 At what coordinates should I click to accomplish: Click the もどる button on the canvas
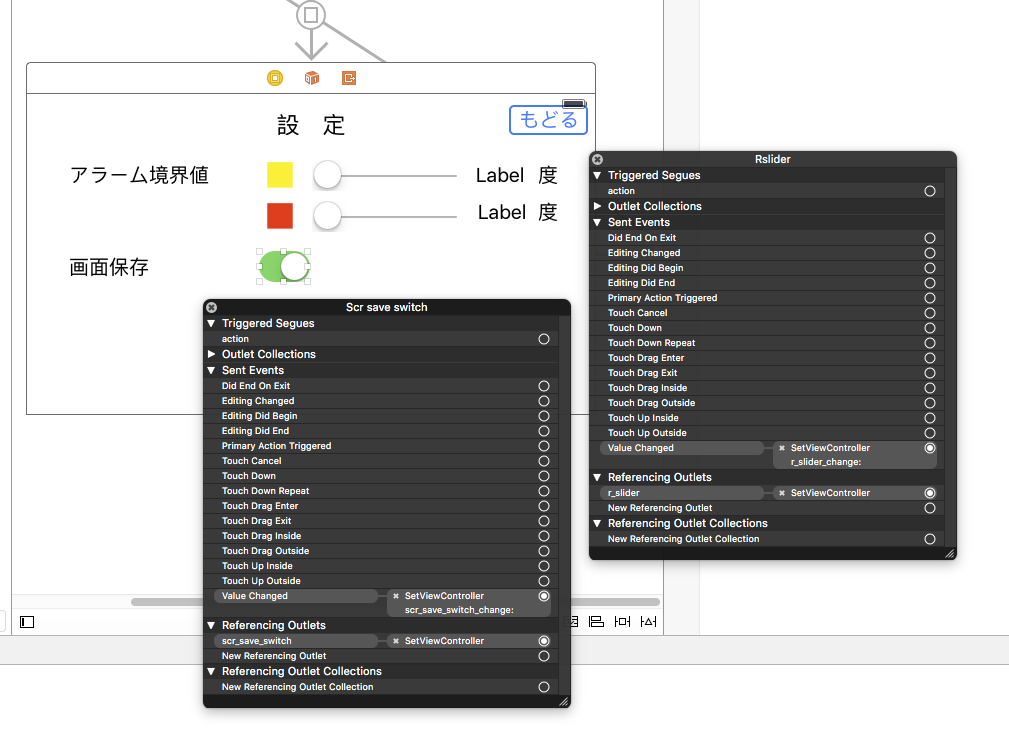pyautogui.click(x=547, y=119)
